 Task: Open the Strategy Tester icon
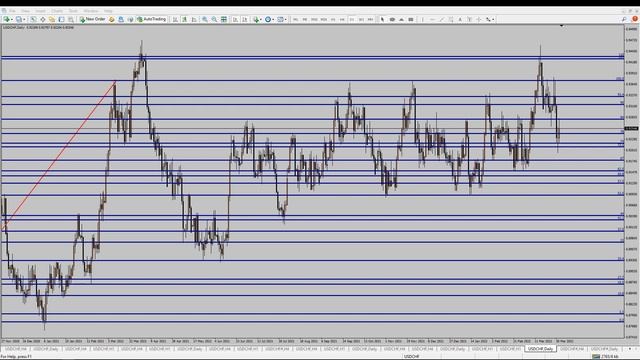[x=71, y=19]
